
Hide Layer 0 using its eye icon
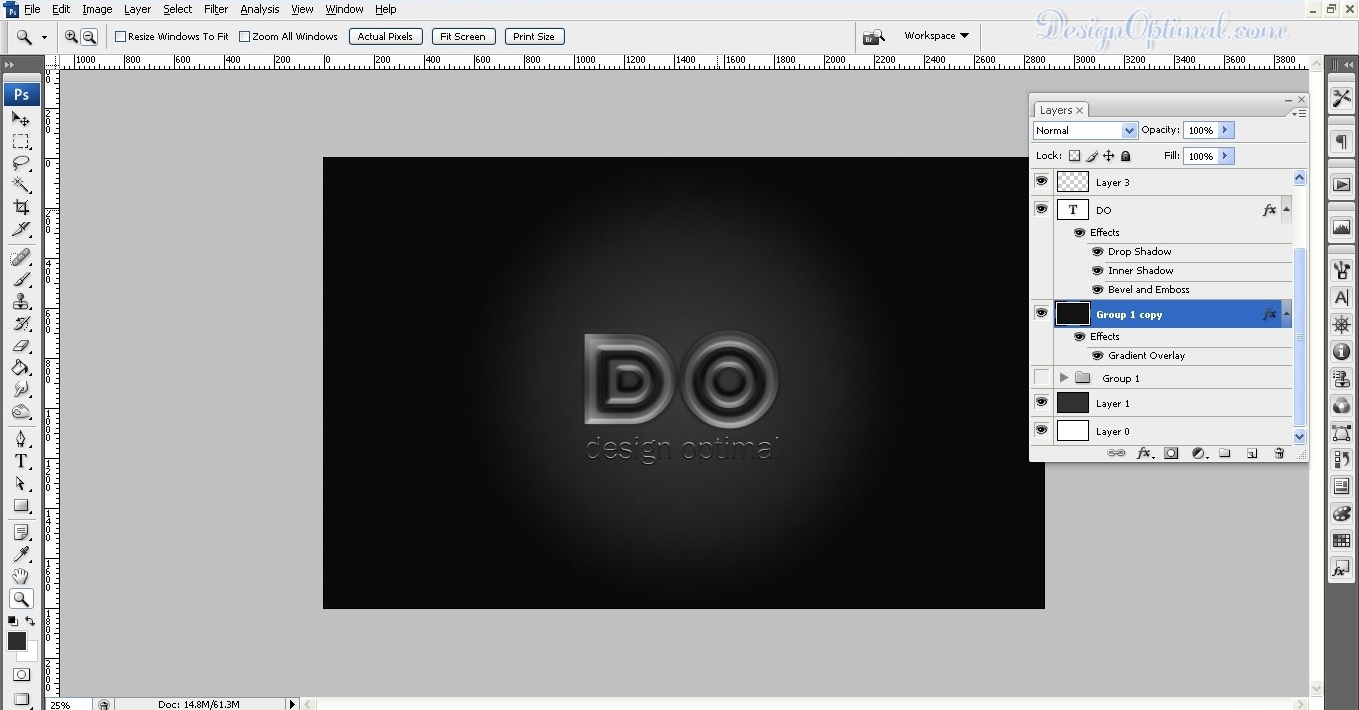1041,430
